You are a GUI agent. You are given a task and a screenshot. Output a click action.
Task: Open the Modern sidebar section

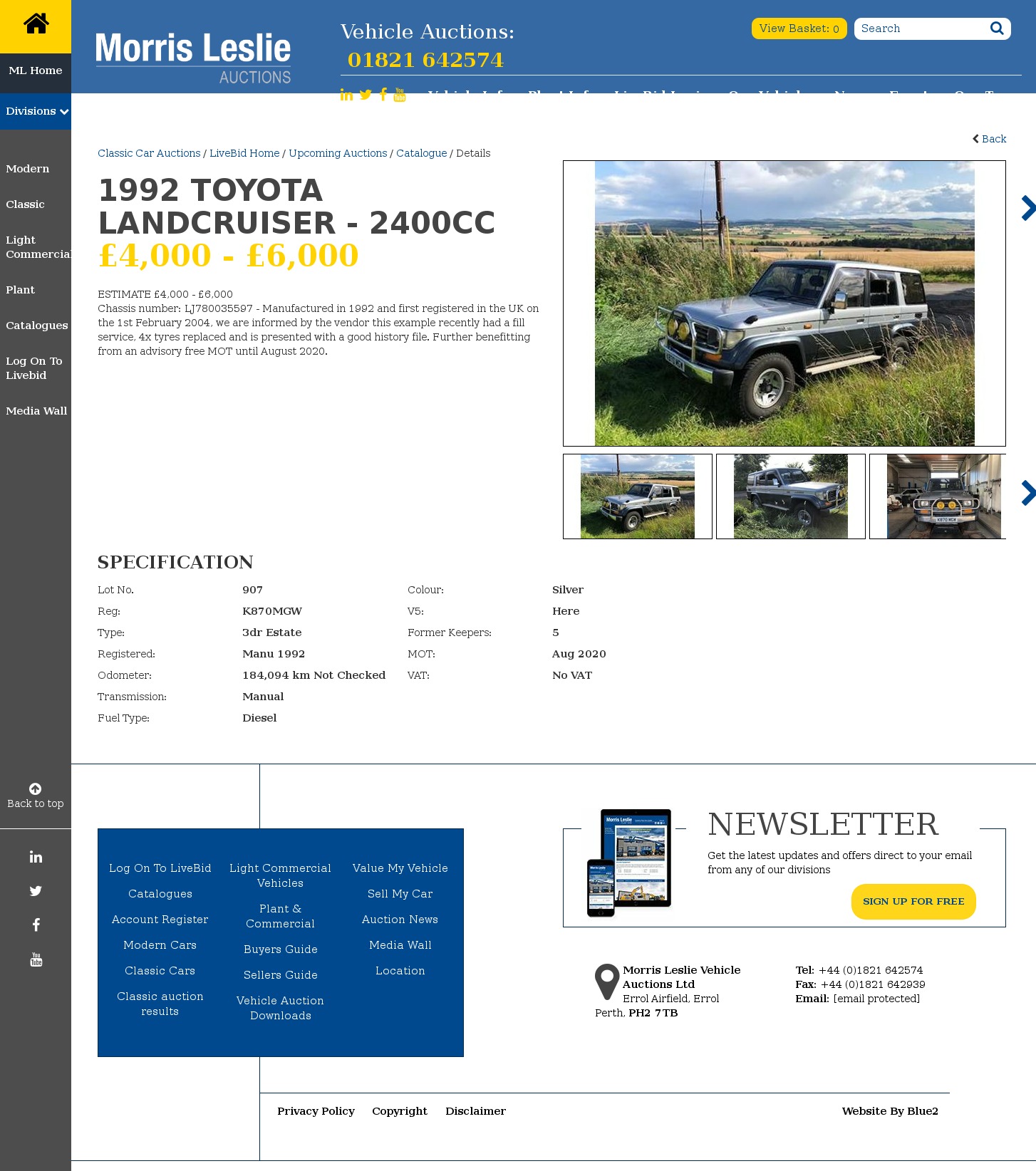tap(28, 169)
